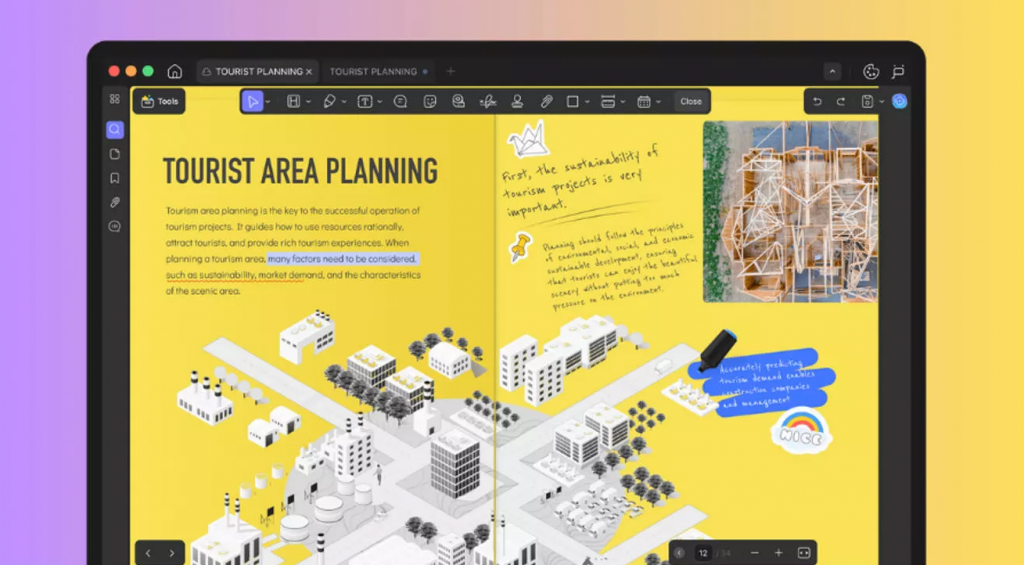1024x565 pixels.
Task: Expand the header footer dropdown arrow
Action: point(622,102)
